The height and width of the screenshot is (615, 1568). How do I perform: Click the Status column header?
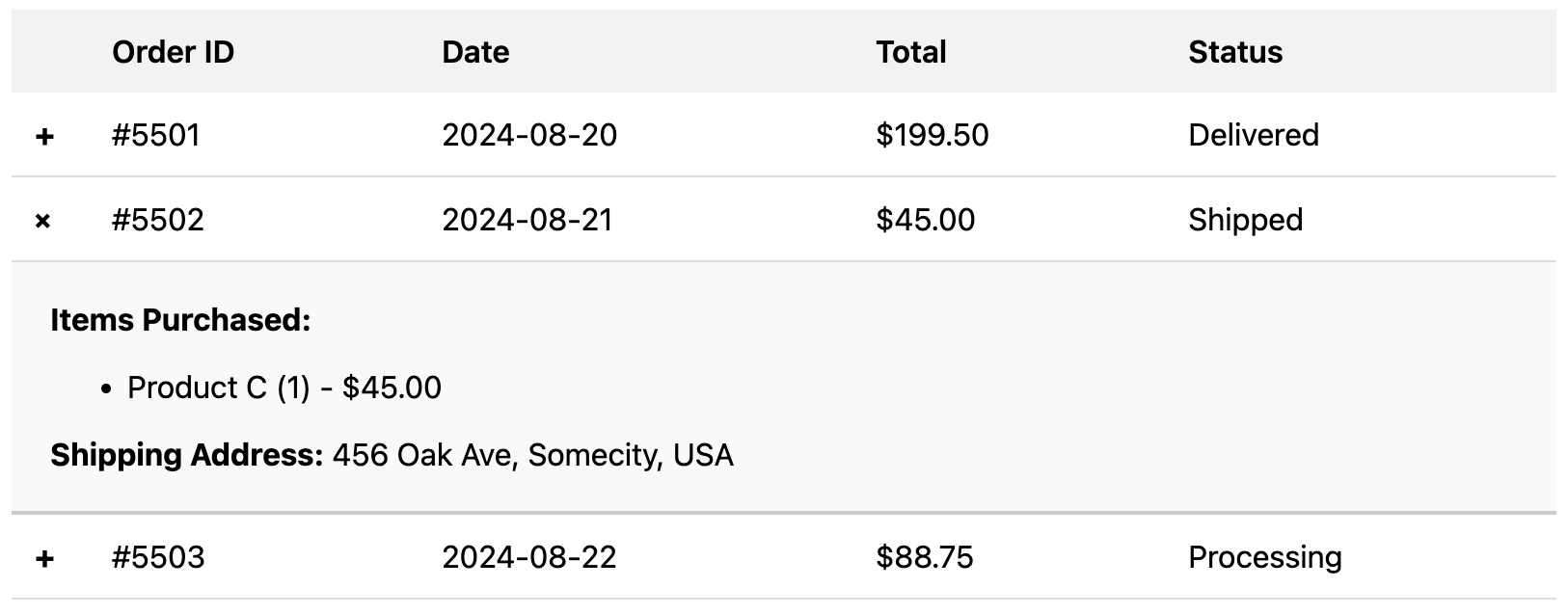[1235, 52]
